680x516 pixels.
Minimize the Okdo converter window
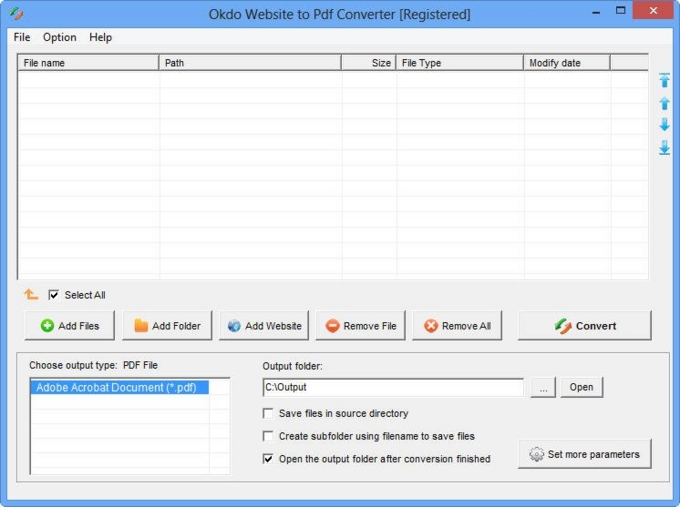click(596, 11)
